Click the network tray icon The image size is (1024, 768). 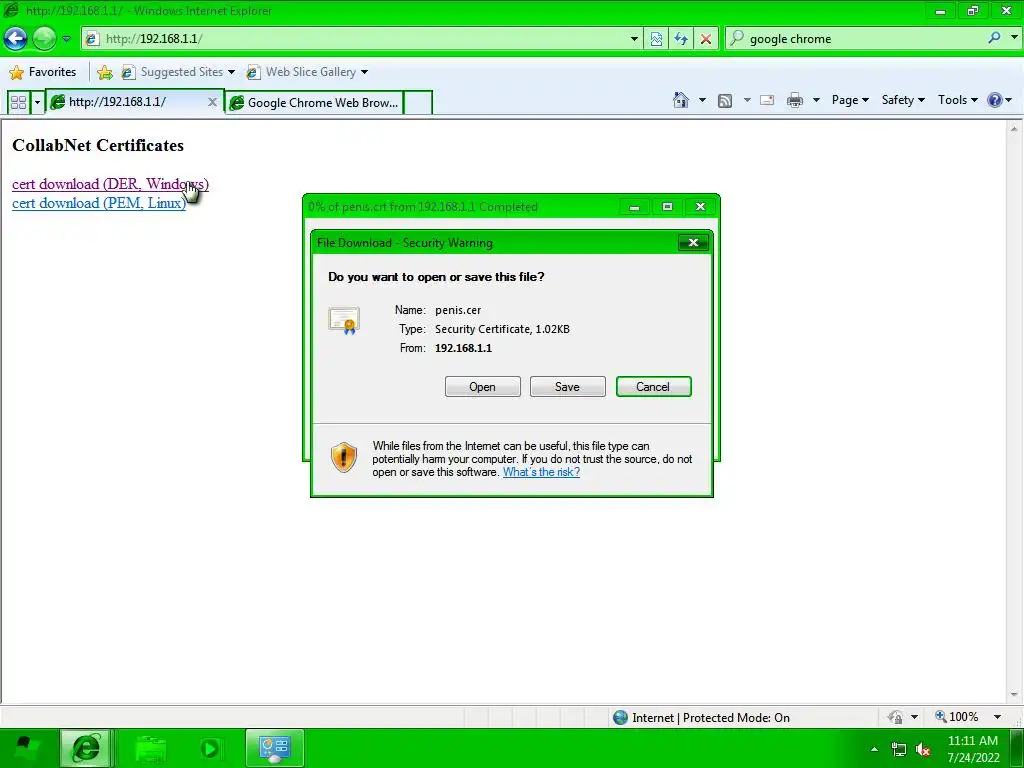coord(899,750)
